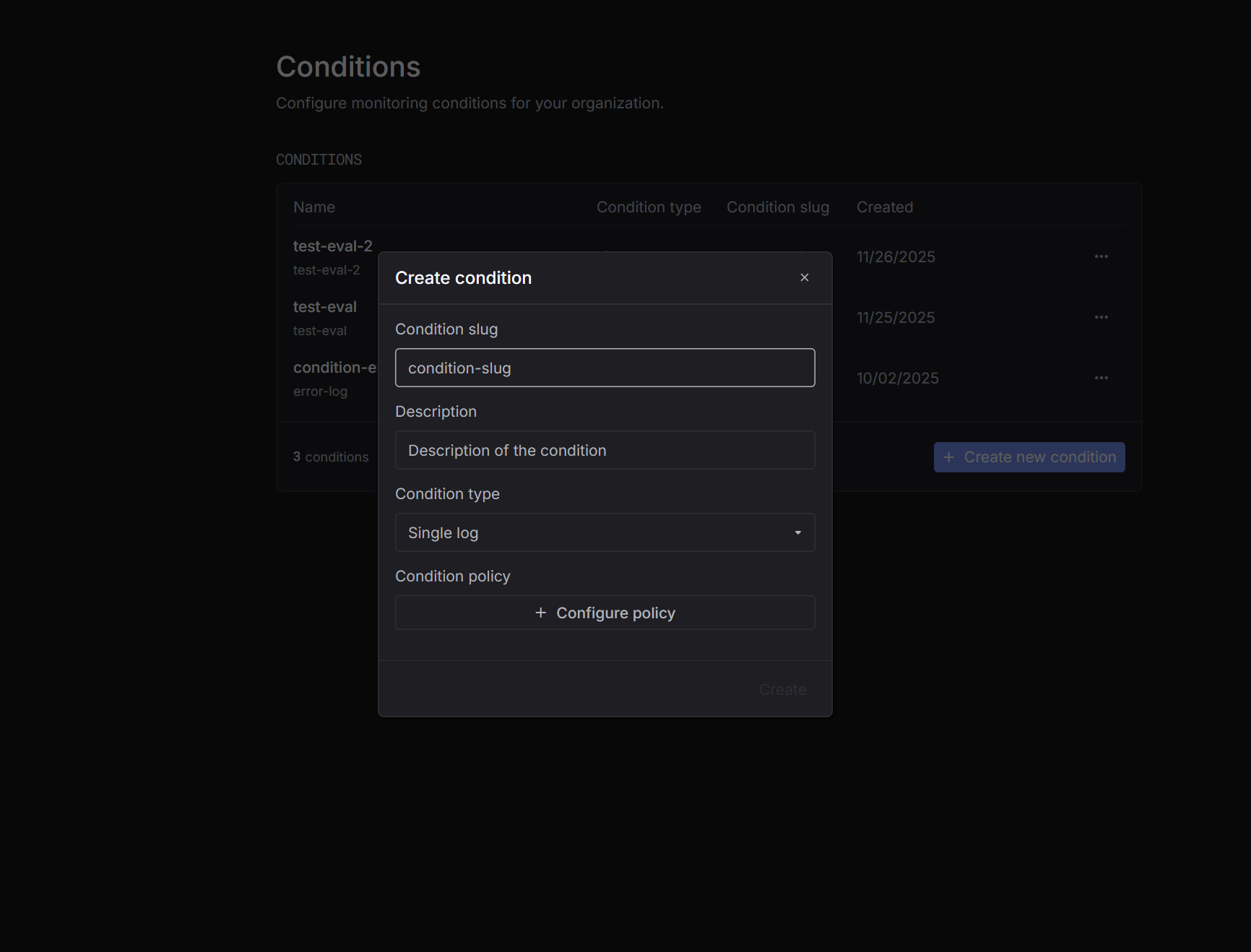Open the condition with error-log slug

[x=334, y=368]
